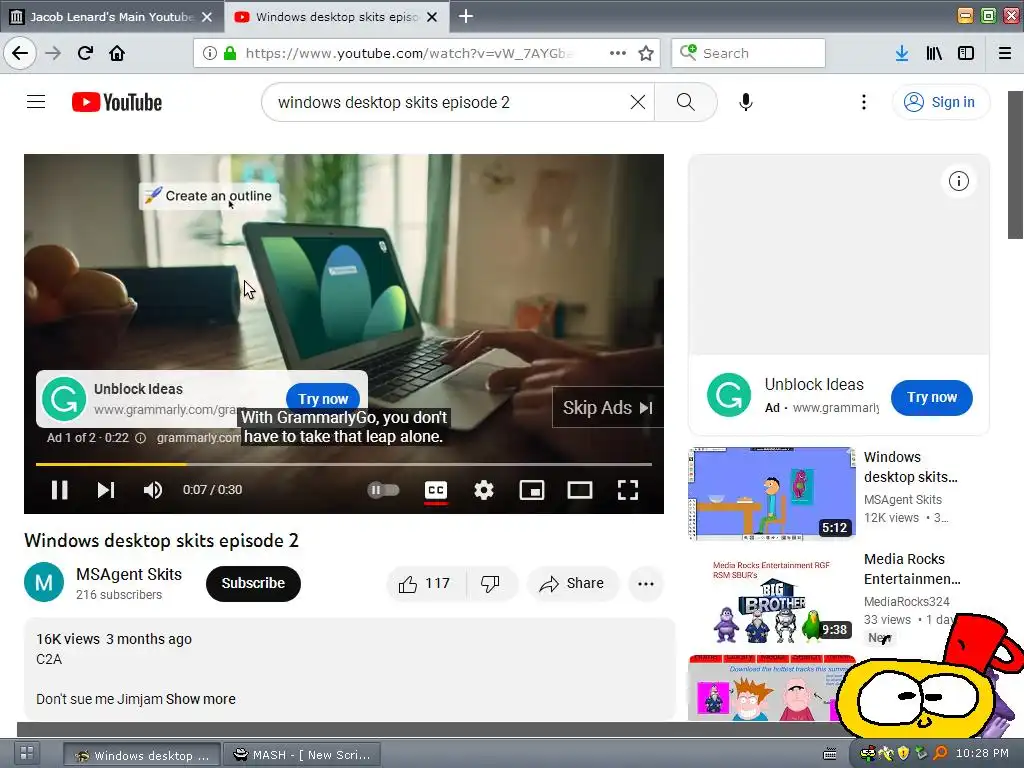Go to YouTube home via logo
The height and width of the screenshot is (768, 1024).
(x=117, y=102)
